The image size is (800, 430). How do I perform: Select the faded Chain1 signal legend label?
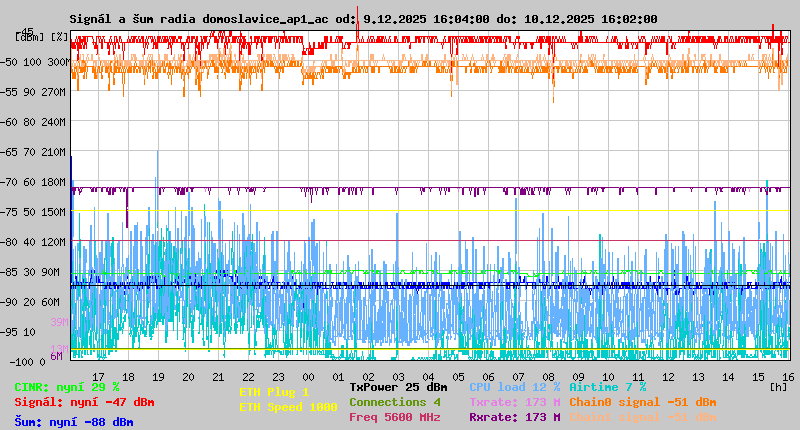point(641,417)
